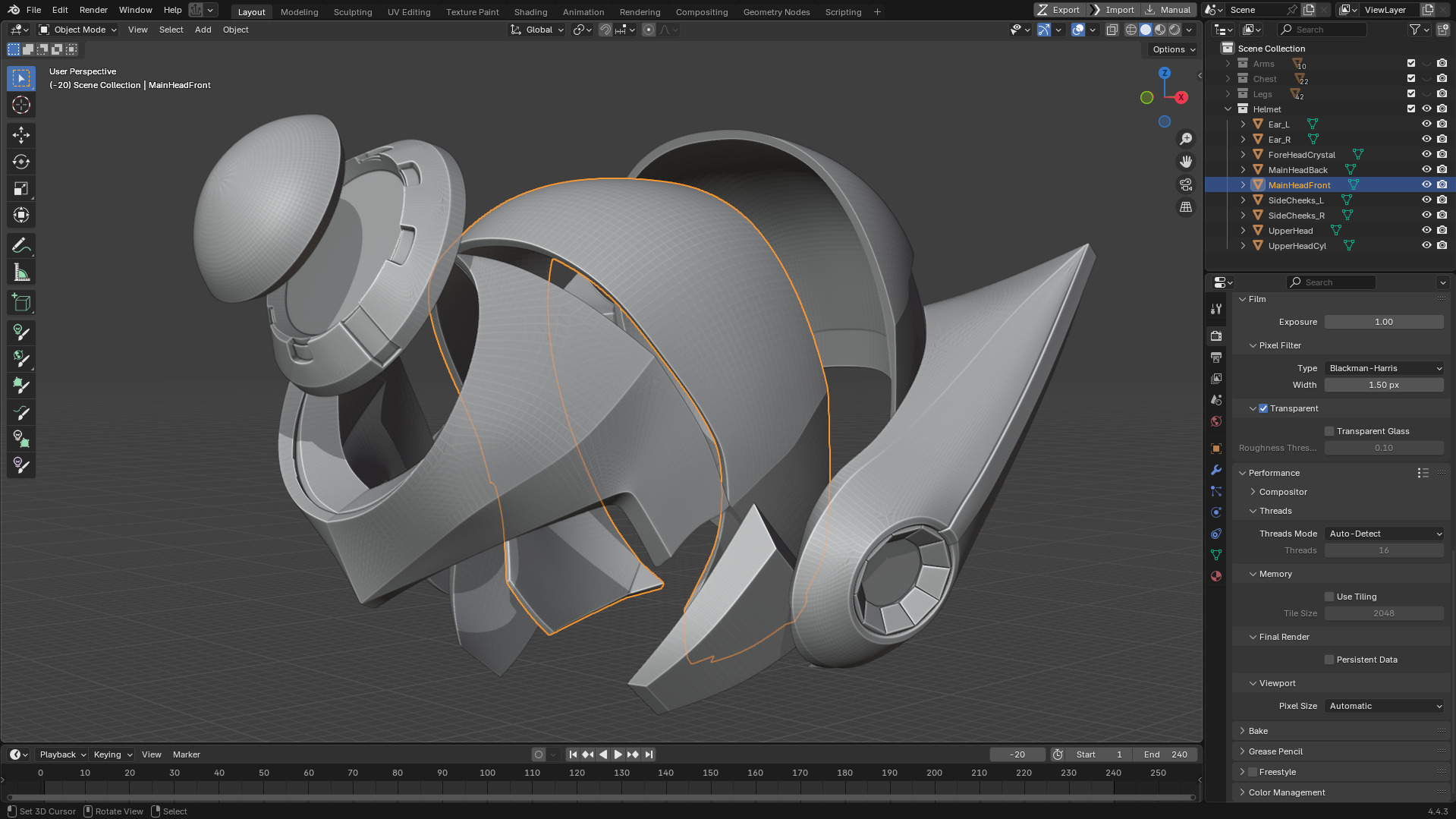The width and height of the screenshot is (1456, 819).
Task: Select the Move tool
Action: click(21, 135)
